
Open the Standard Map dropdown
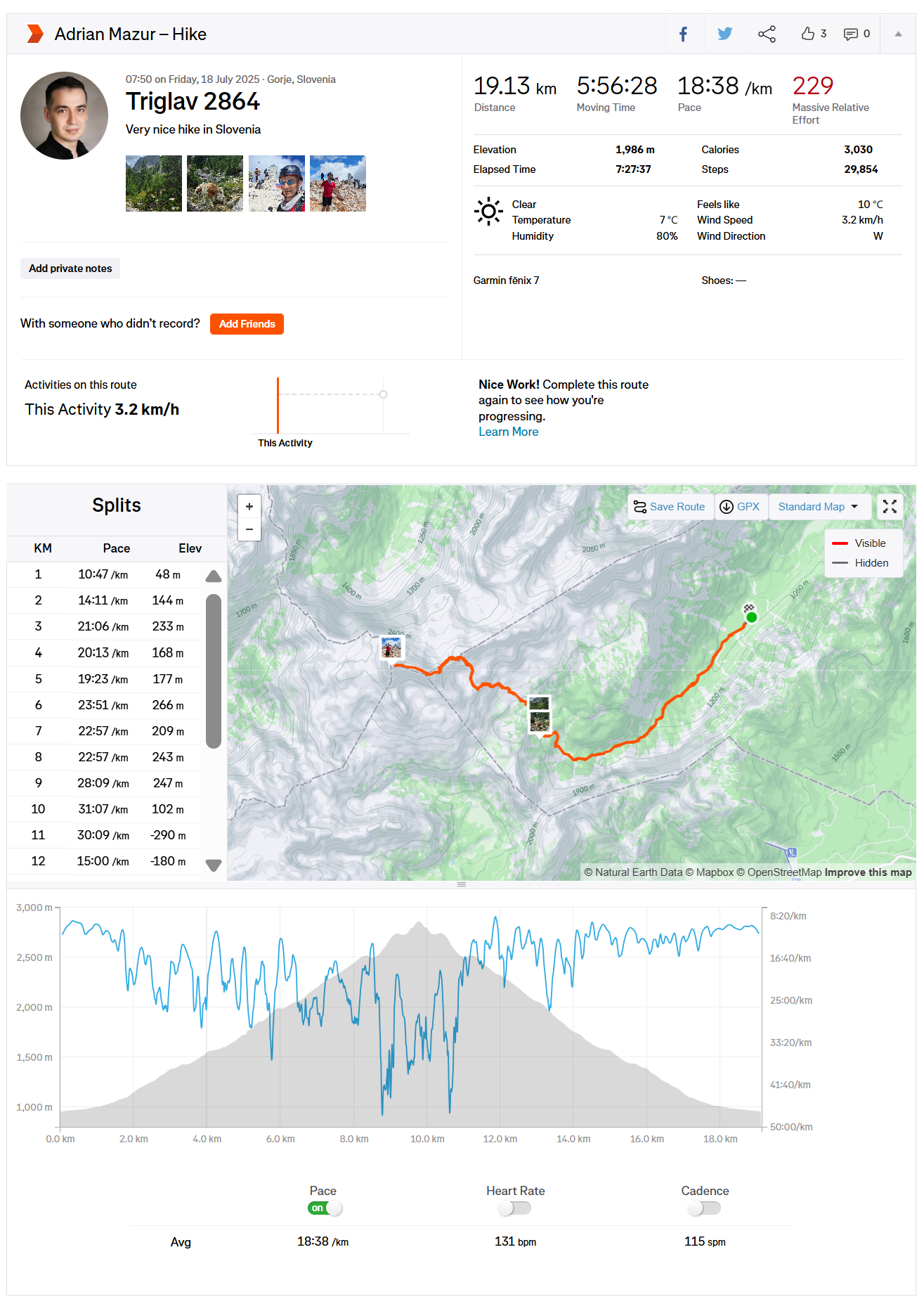(x=818, y=507)
